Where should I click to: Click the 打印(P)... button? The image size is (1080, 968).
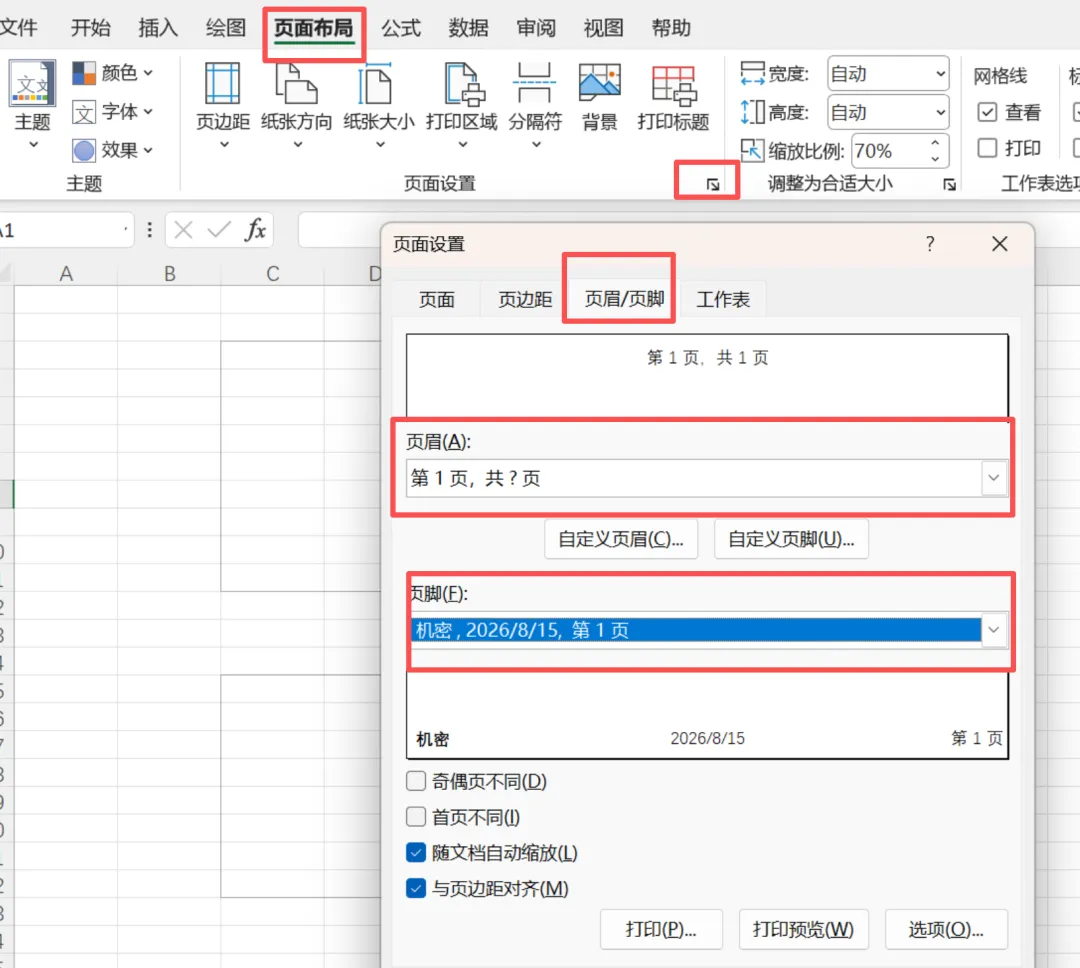(661, 929)
